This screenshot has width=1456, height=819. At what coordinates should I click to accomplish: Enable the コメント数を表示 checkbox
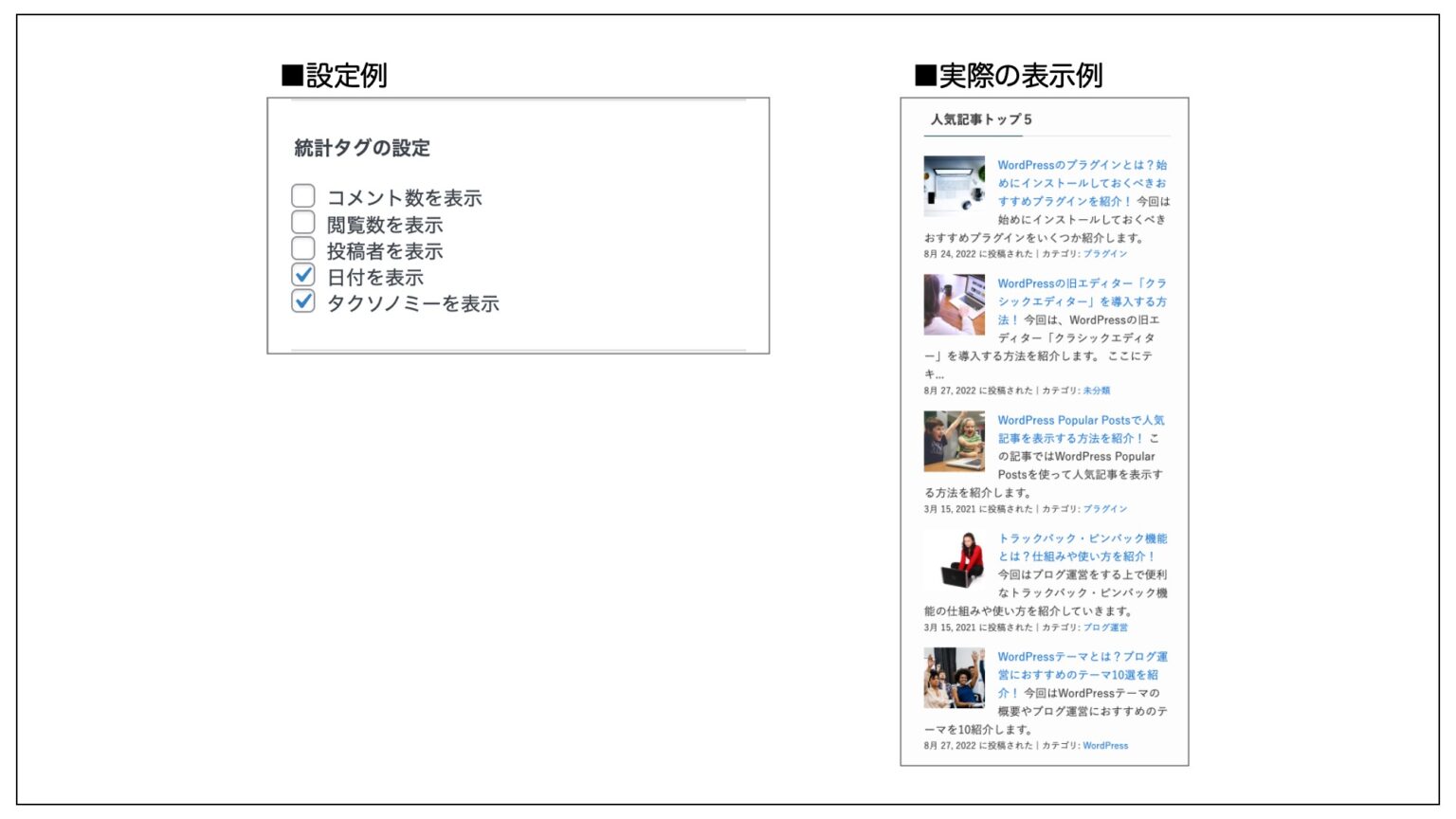click(303, 196)
